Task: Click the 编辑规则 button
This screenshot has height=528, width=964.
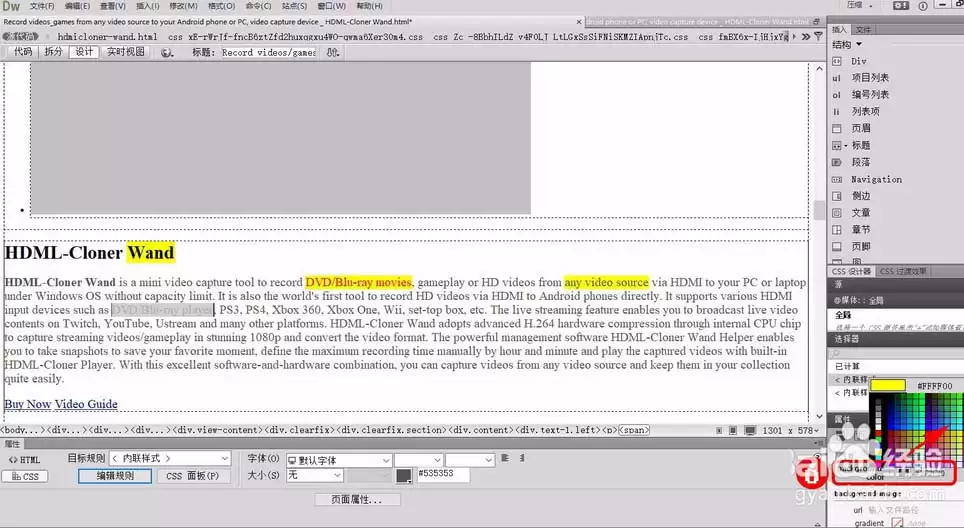Action: coord(114,476)
